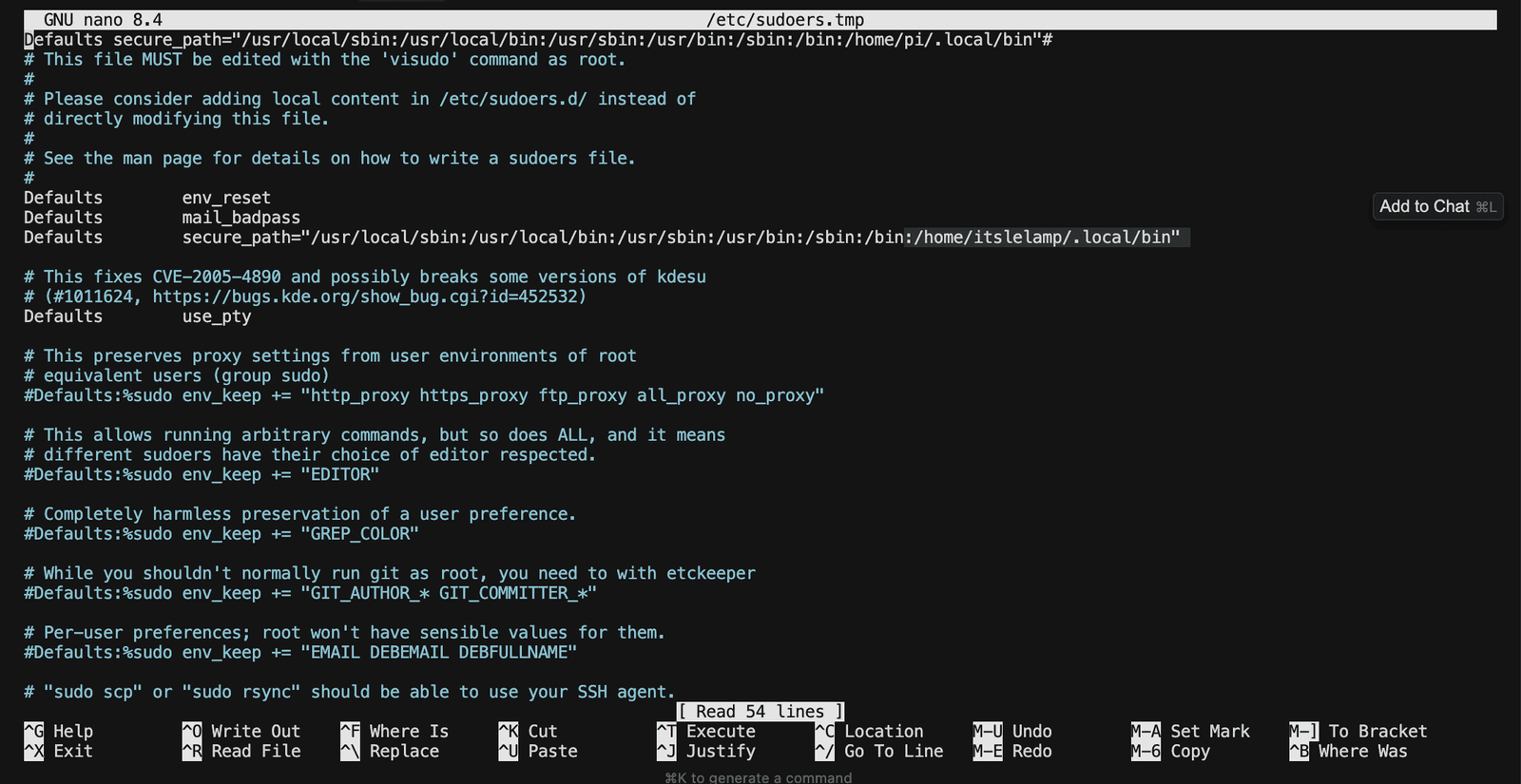Click the /etc/sudoers.tmp file name in title bar
The height and width of the screenshot is (784, 1521).
pyautogui.click(x=785, y=20)
